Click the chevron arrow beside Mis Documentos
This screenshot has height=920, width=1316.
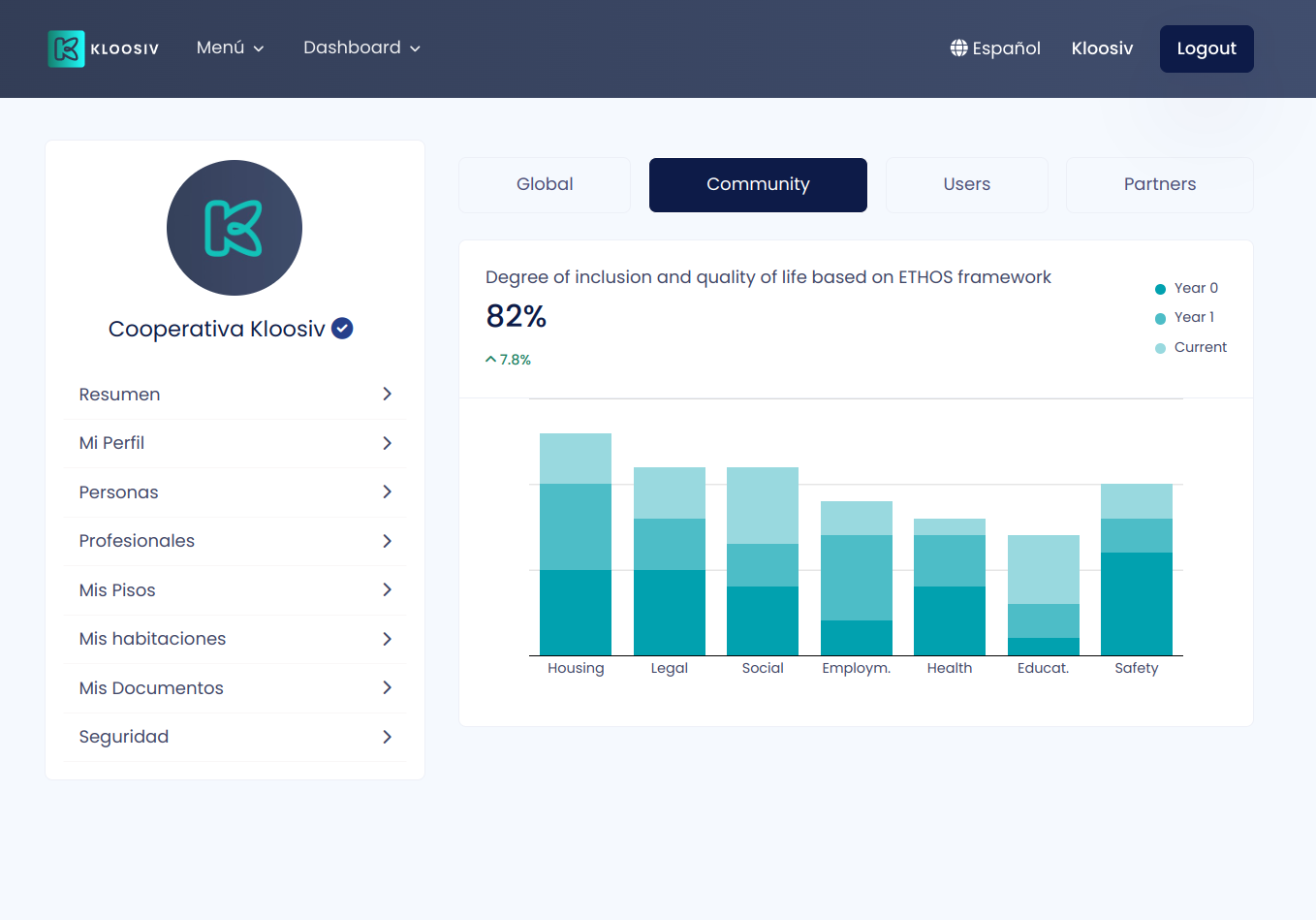click(x=387, y=687)
